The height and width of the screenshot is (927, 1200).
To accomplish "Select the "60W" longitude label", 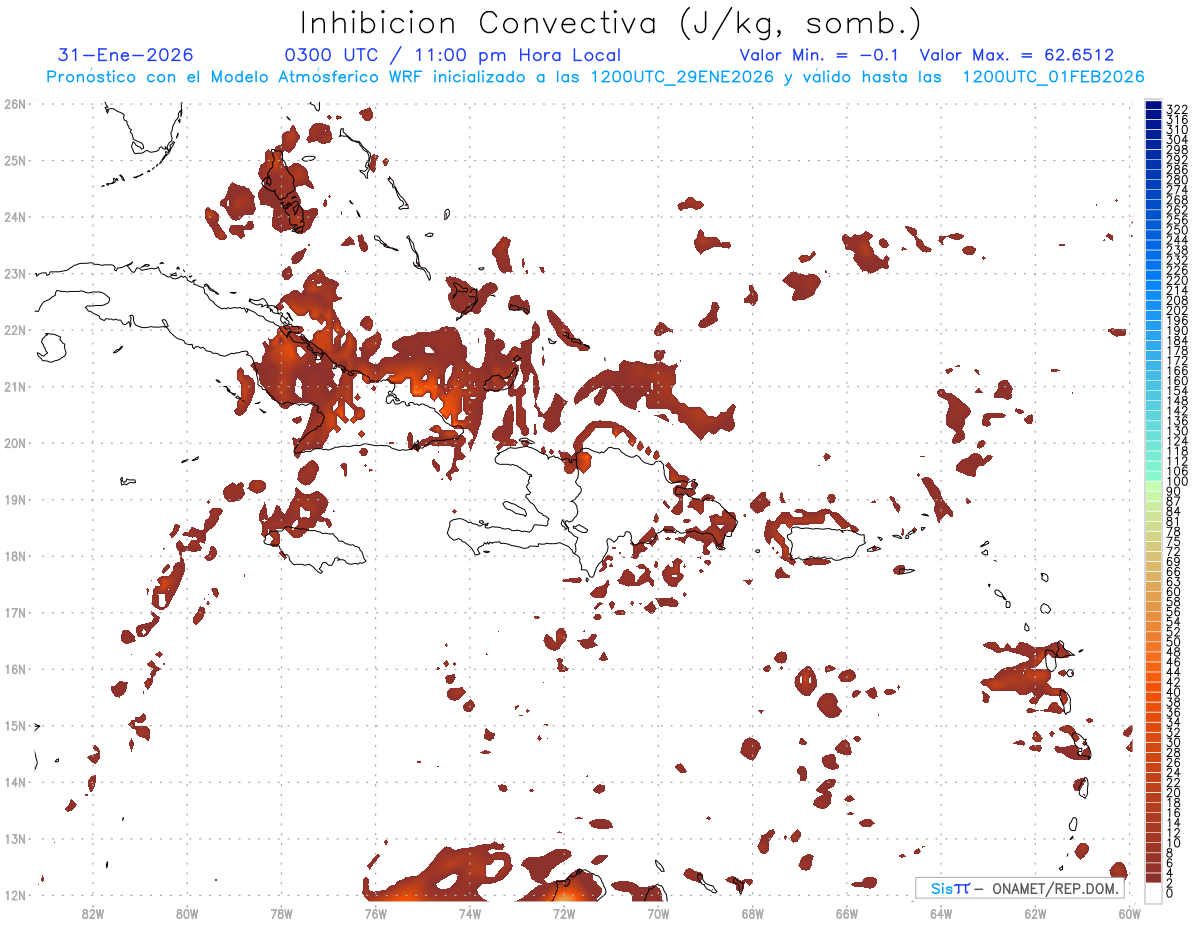I will [x=1129, y=913].
